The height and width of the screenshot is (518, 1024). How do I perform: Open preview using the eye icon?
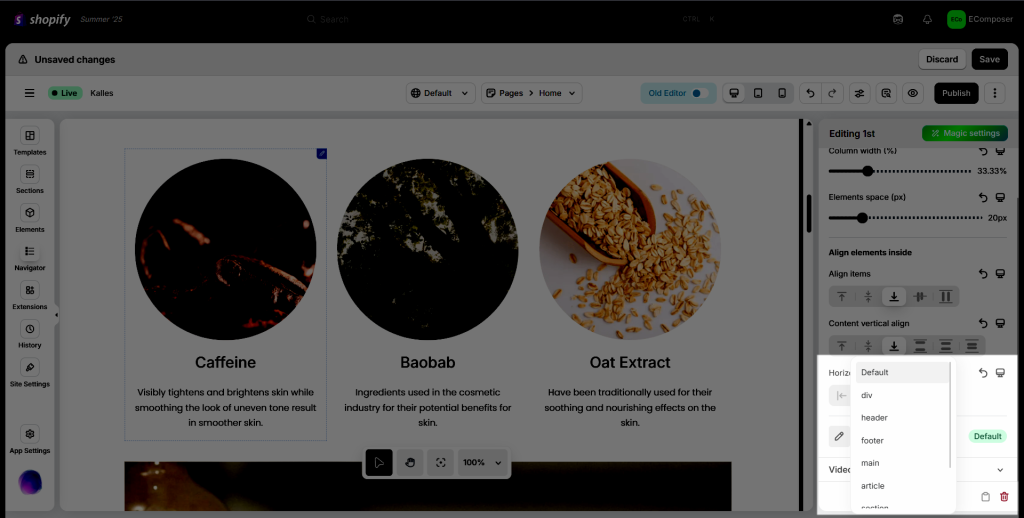[912, 93]
